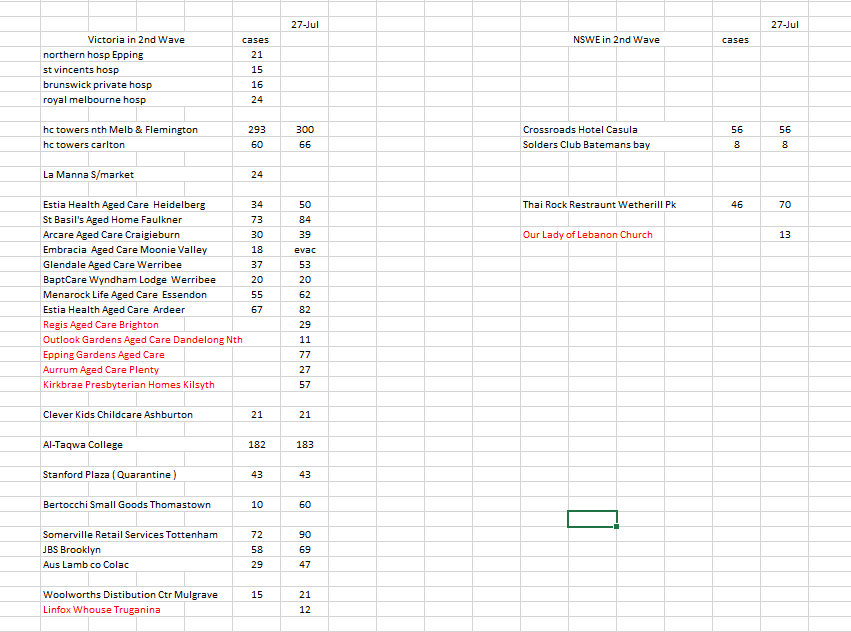Select the Victoria '27-Jul' date header
This screenshot has width=851, height=632.
[x=304, y=24]
